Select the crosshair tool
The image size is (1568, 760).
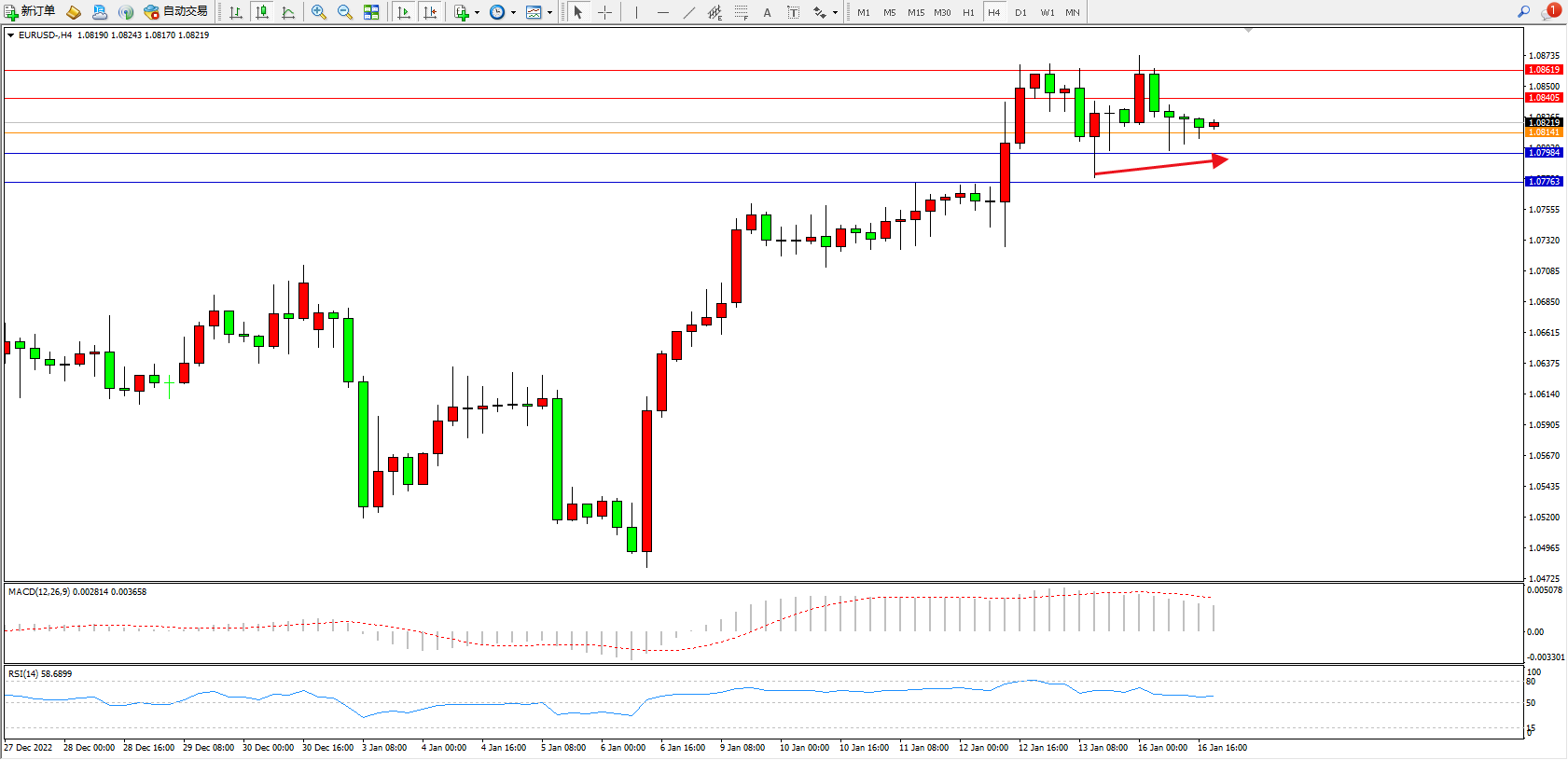click(604, 12)
